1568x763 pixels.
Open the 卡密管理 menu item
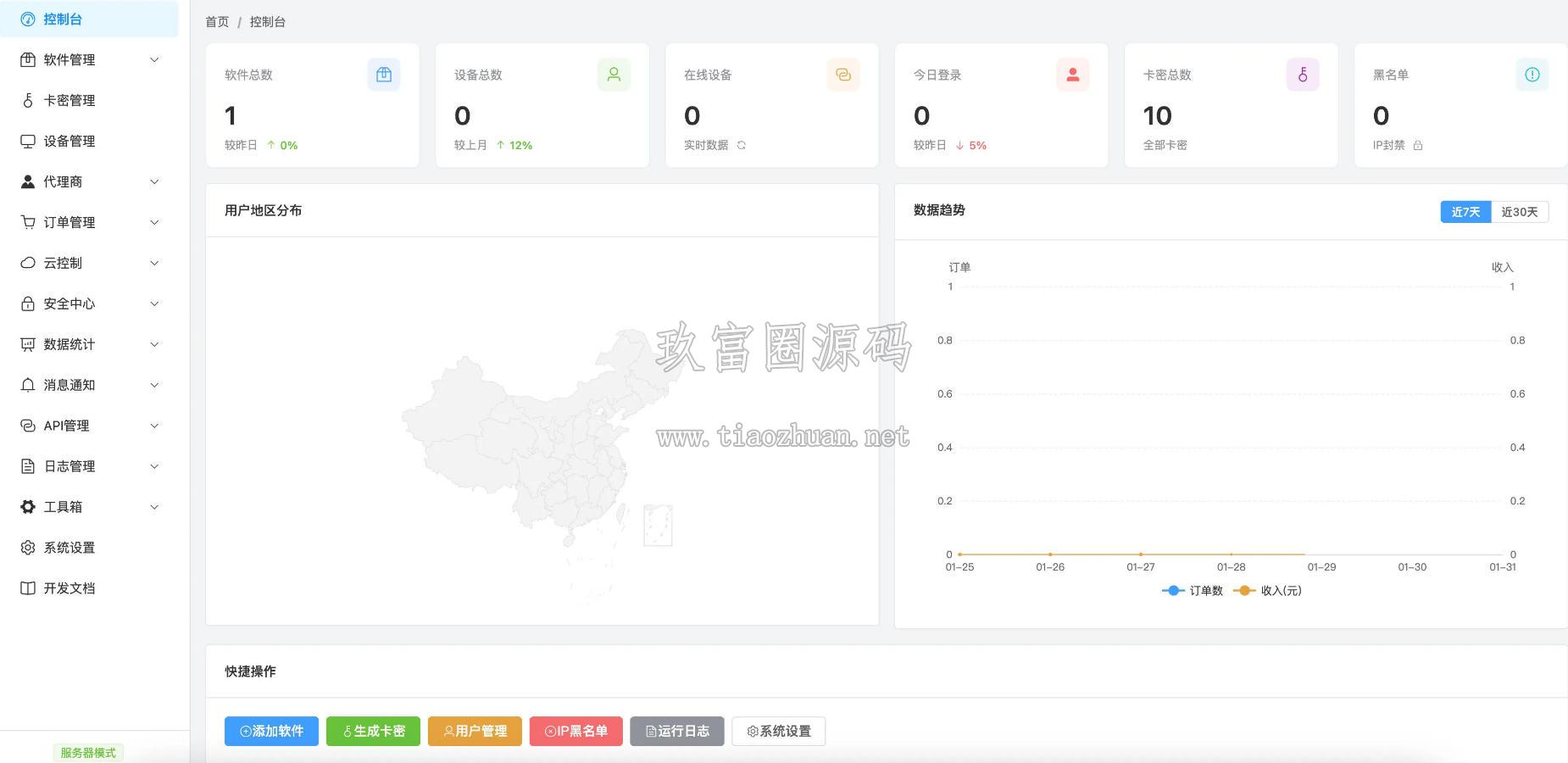[x=89, y=100]
